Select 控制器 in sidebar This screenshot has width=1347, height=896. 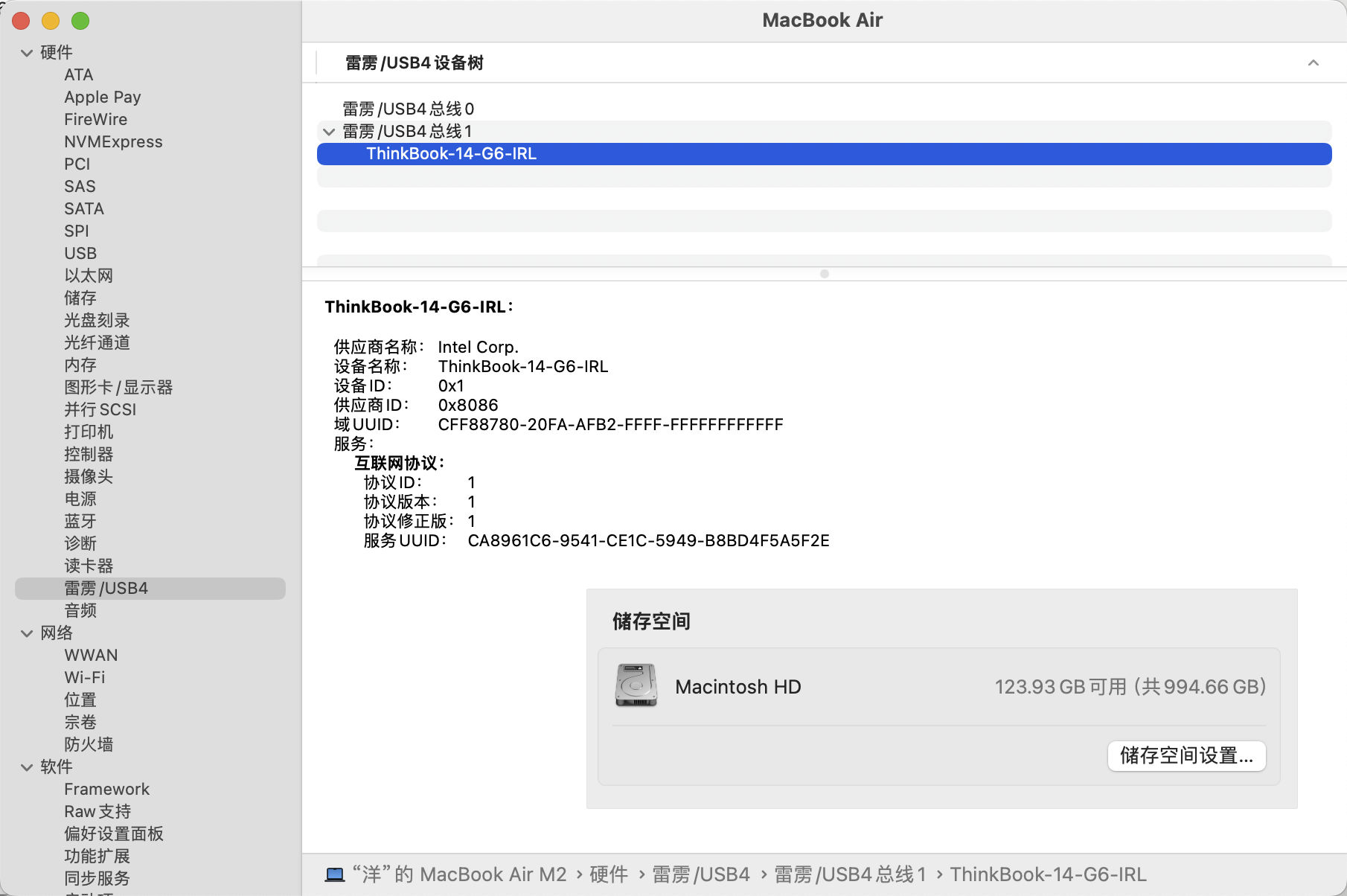(x=89, y=455)
